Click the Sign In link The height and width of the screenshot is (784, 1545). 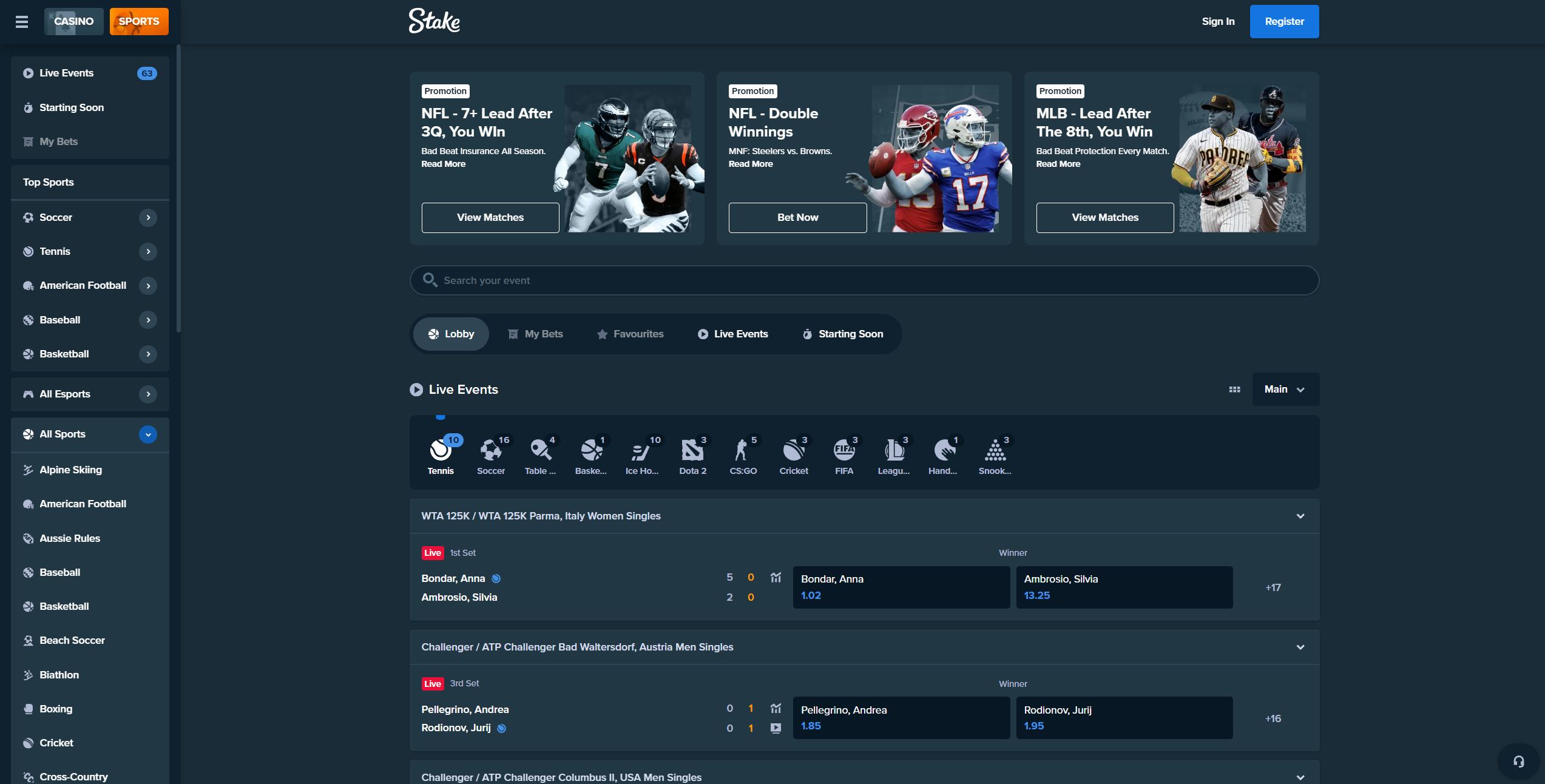(x=1218, y=21)
